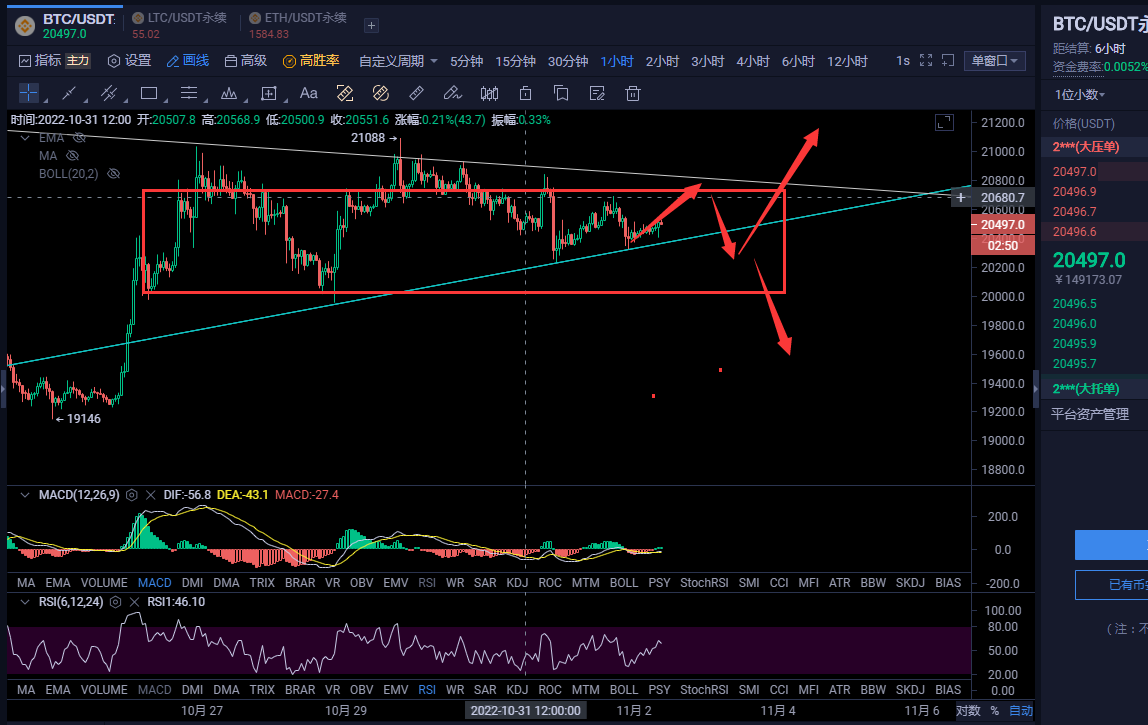Click the Aa text annotation tool

click(x=309, y=93)
